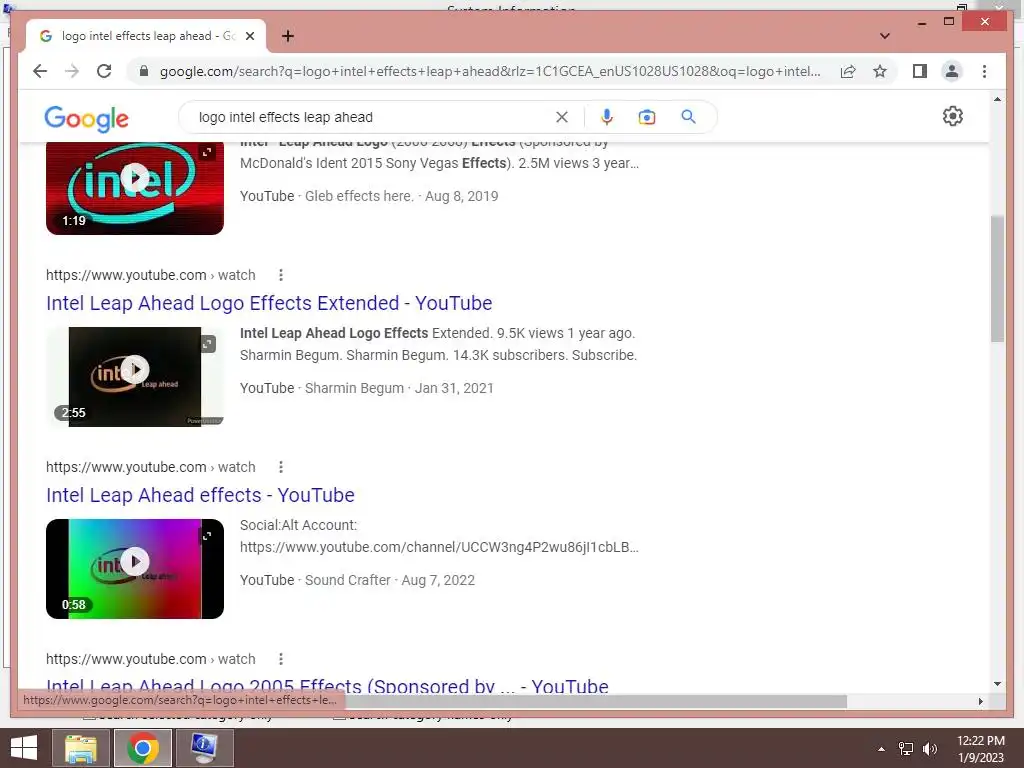This screenshot has height=768, width=1024.
Task: Click the youtube.com URL above Logo Effects Extended
Action: [x=150, y=275]
